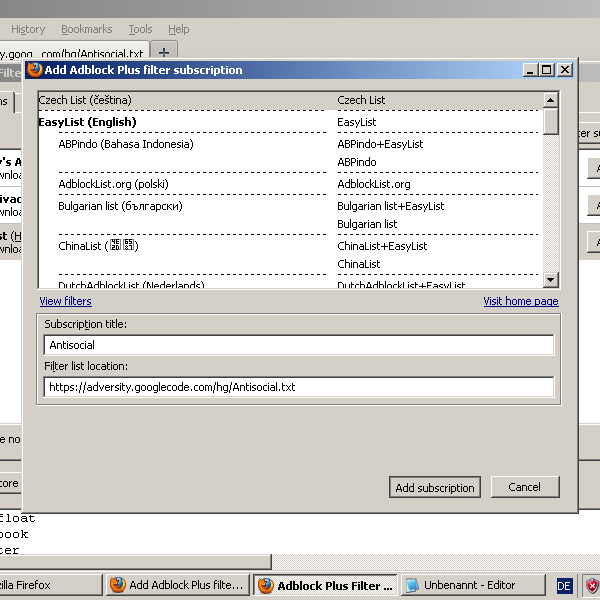The width and height of the screenshot is (600, 600).
Task: Select EasyList (English) row
Action: [x=291, y=122]
